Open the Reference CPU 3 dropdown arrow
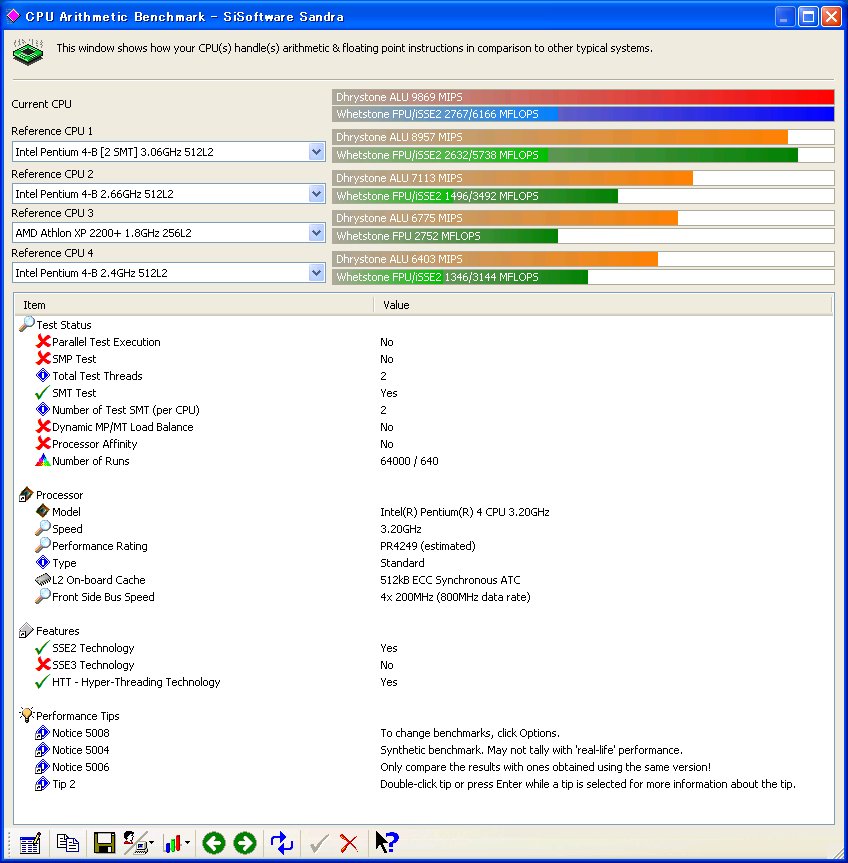848x863 pixels. (316, 233)
